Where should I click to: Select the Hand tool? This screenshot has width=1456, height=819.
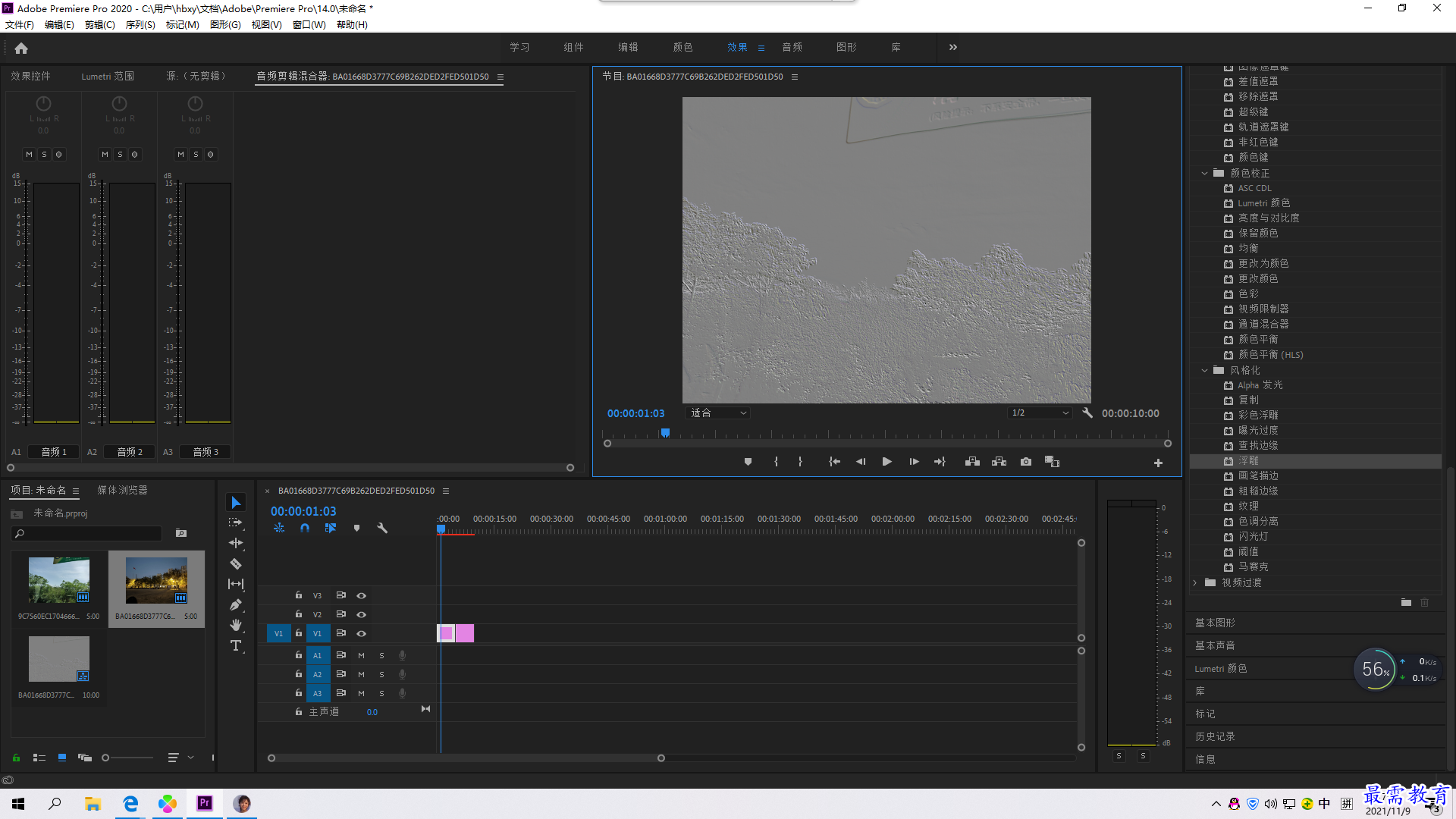click(236, 625)
